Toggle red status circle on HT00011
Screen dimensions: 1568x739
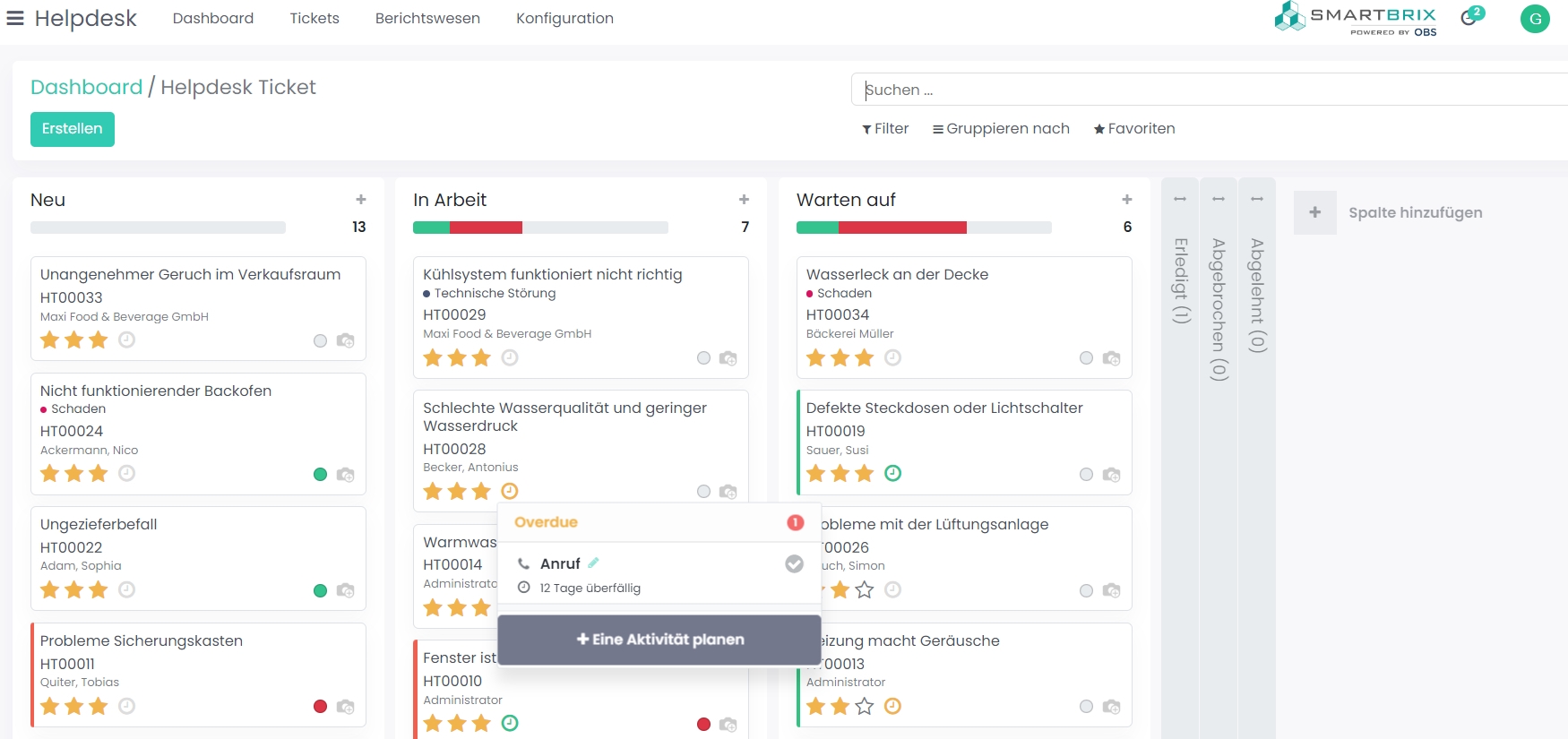(x=320, y=706)
